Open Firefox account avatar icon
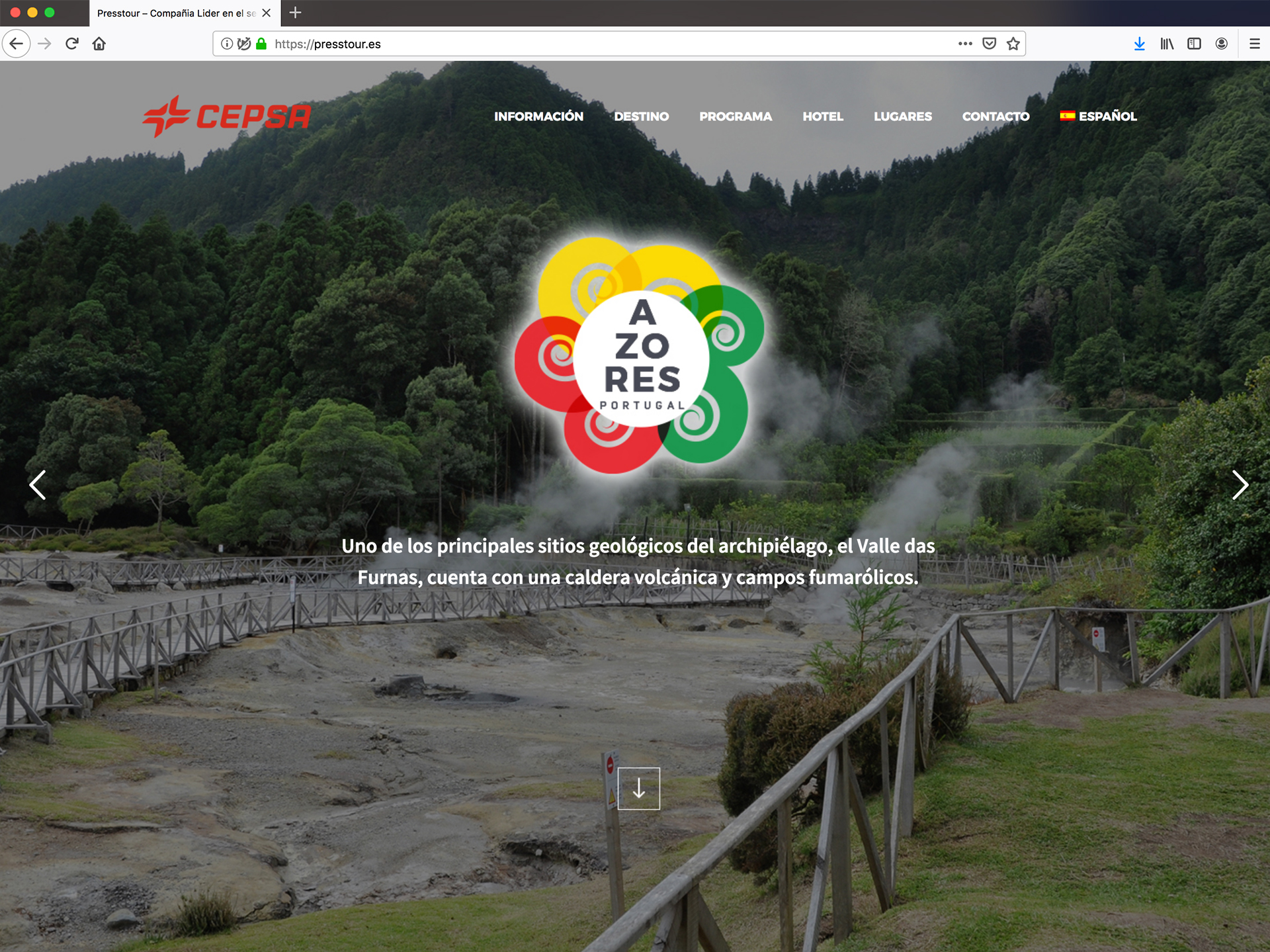Image resolution: width=1270 pixels, height=952 pixels. (1222, 44)
